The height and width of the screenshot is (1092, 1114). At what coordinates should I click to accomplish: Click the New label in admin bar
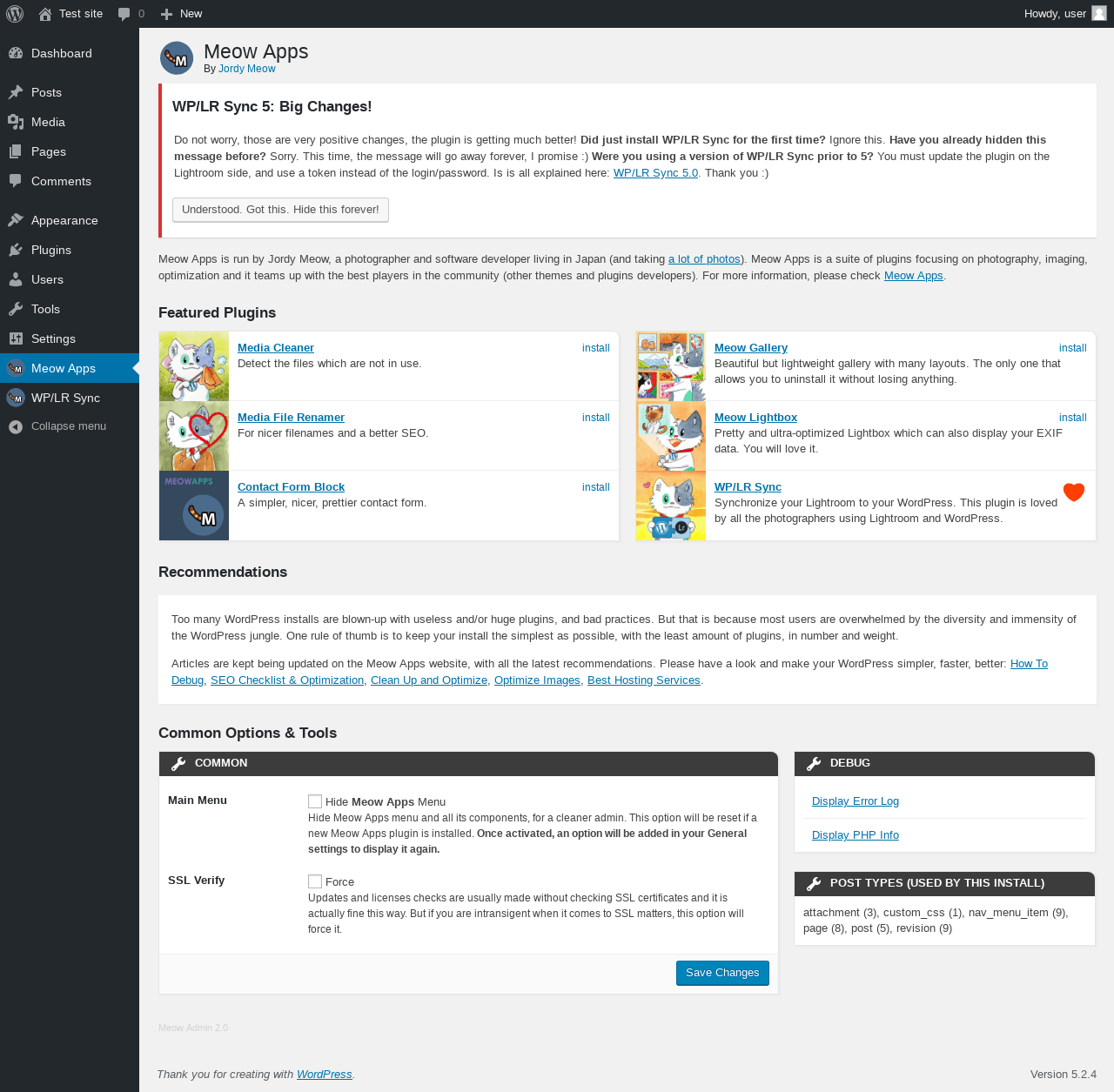[191, 14]
